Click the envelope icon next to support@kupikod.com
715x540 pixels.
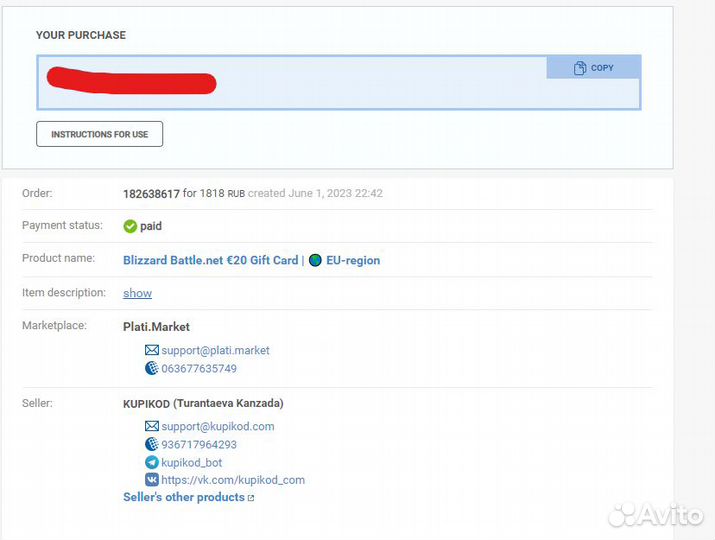[x=152, y=427]
